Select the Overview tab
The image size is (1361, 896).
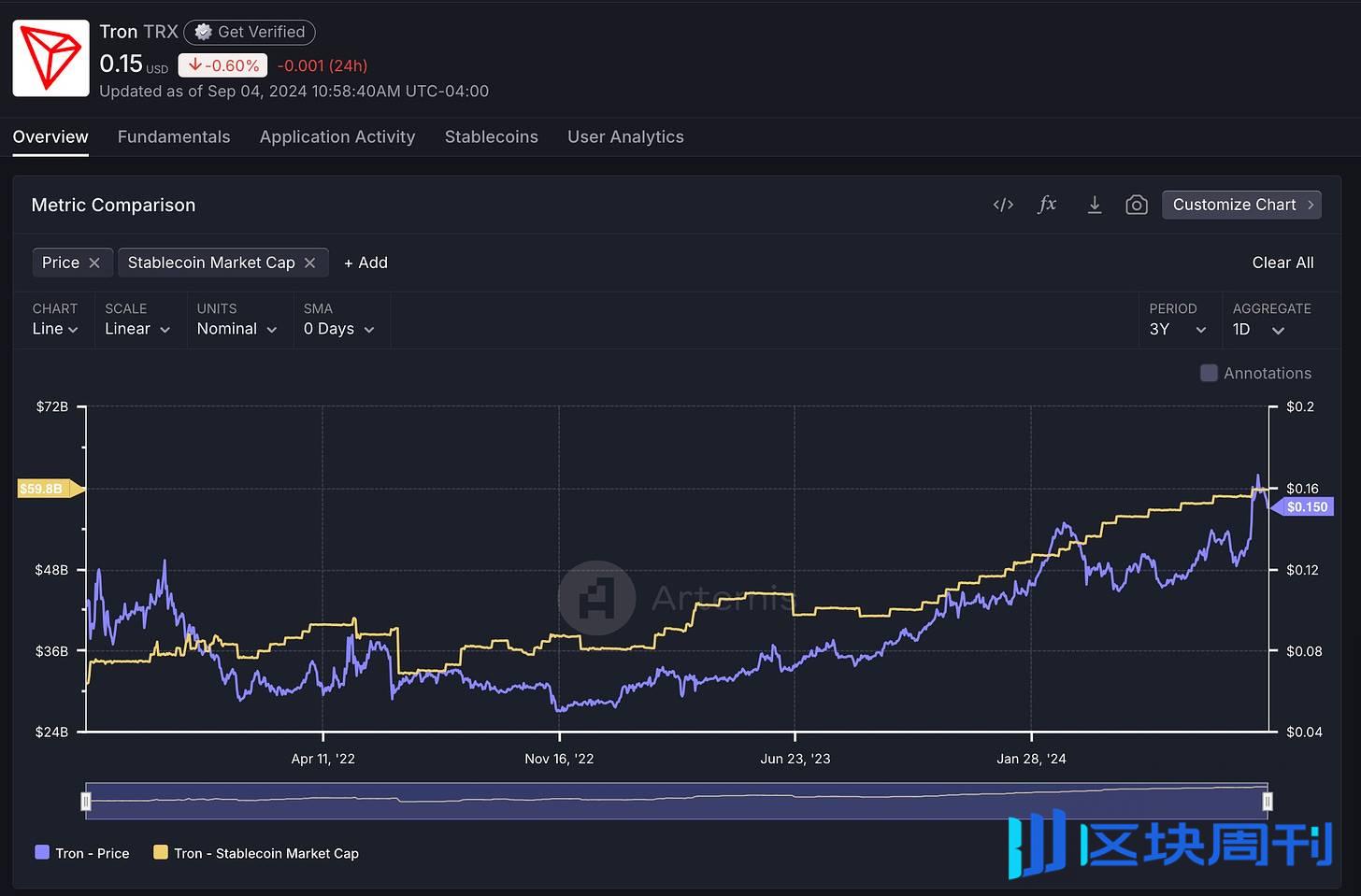coord(50,136)
